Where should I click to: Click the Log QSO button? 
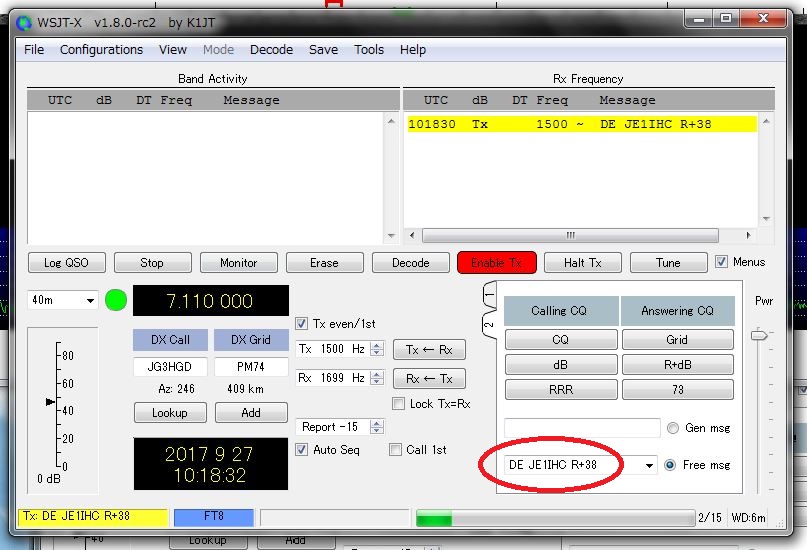click(x=66, y=263)
